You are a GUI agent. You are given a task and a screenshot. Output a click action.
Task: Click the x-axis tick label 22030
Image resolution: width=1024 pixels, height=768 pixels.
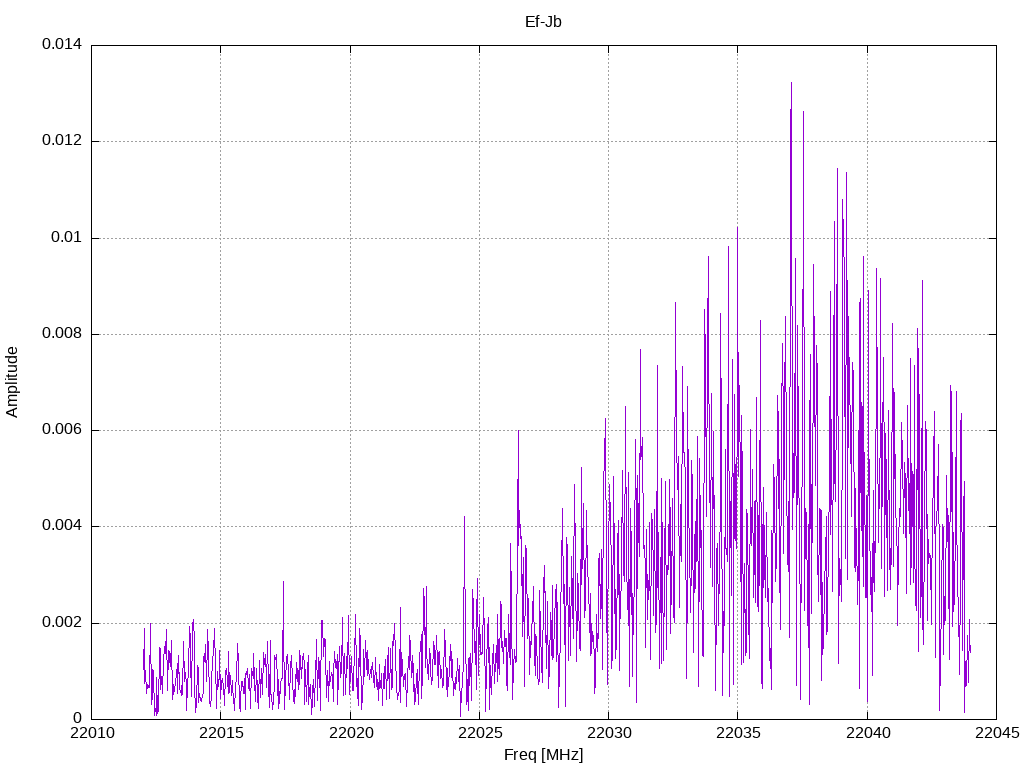[609, 733]
